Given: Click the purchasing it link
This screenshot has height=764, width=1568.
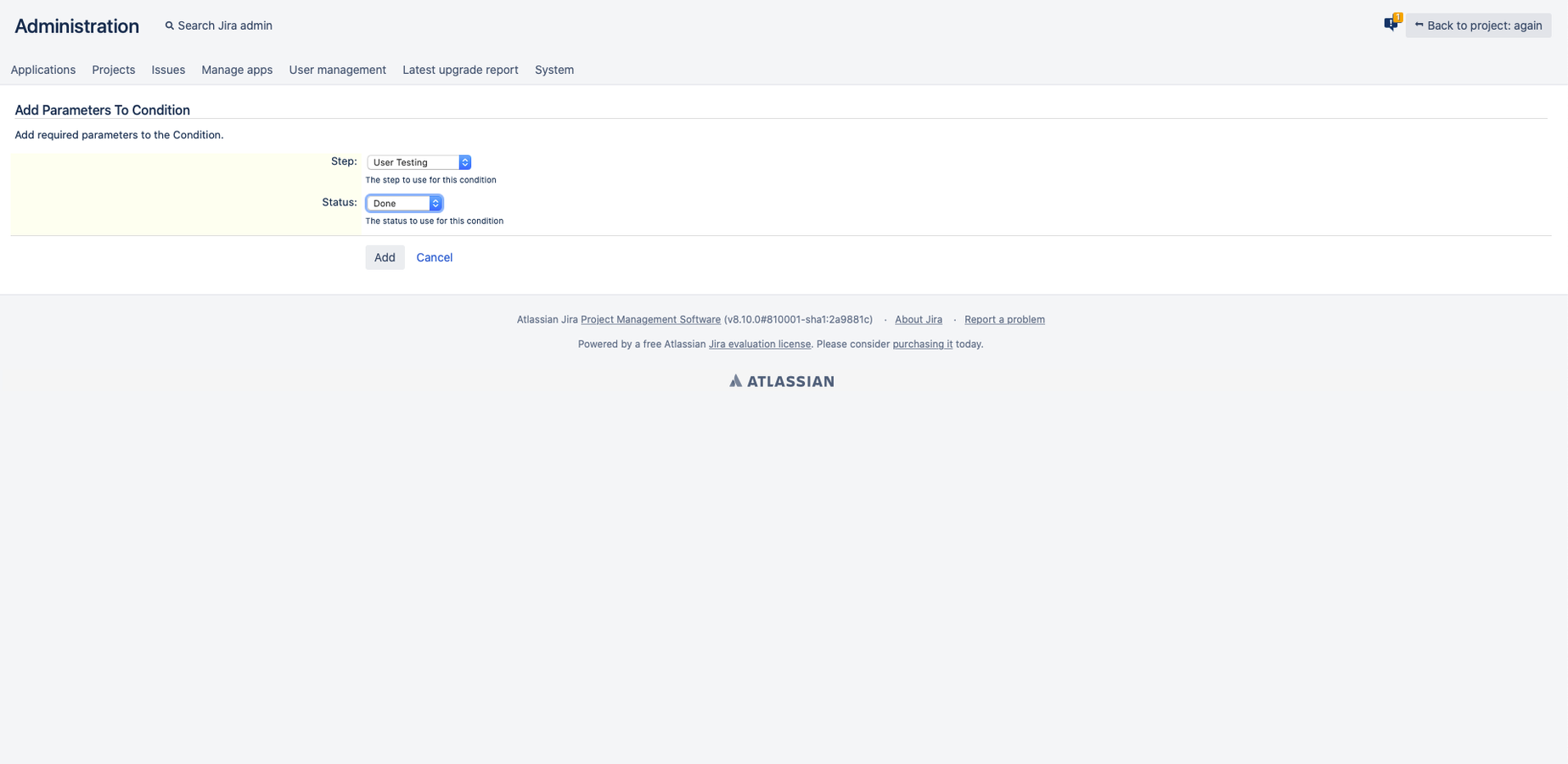Looking at the screenshot, I should pos(922,345).
